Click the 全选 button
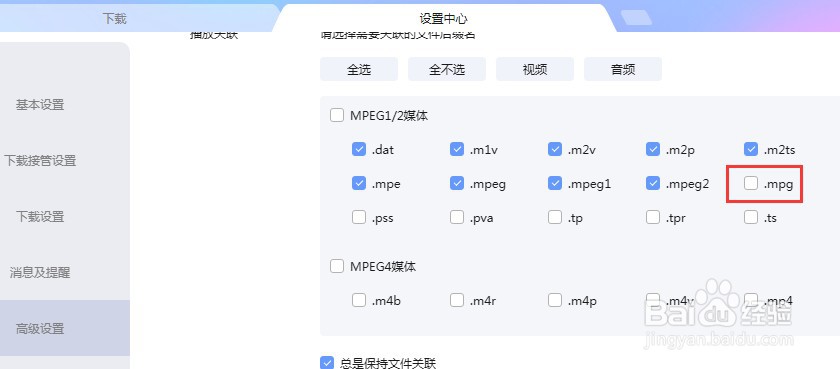840x369 pixels. tap(359, 69)
